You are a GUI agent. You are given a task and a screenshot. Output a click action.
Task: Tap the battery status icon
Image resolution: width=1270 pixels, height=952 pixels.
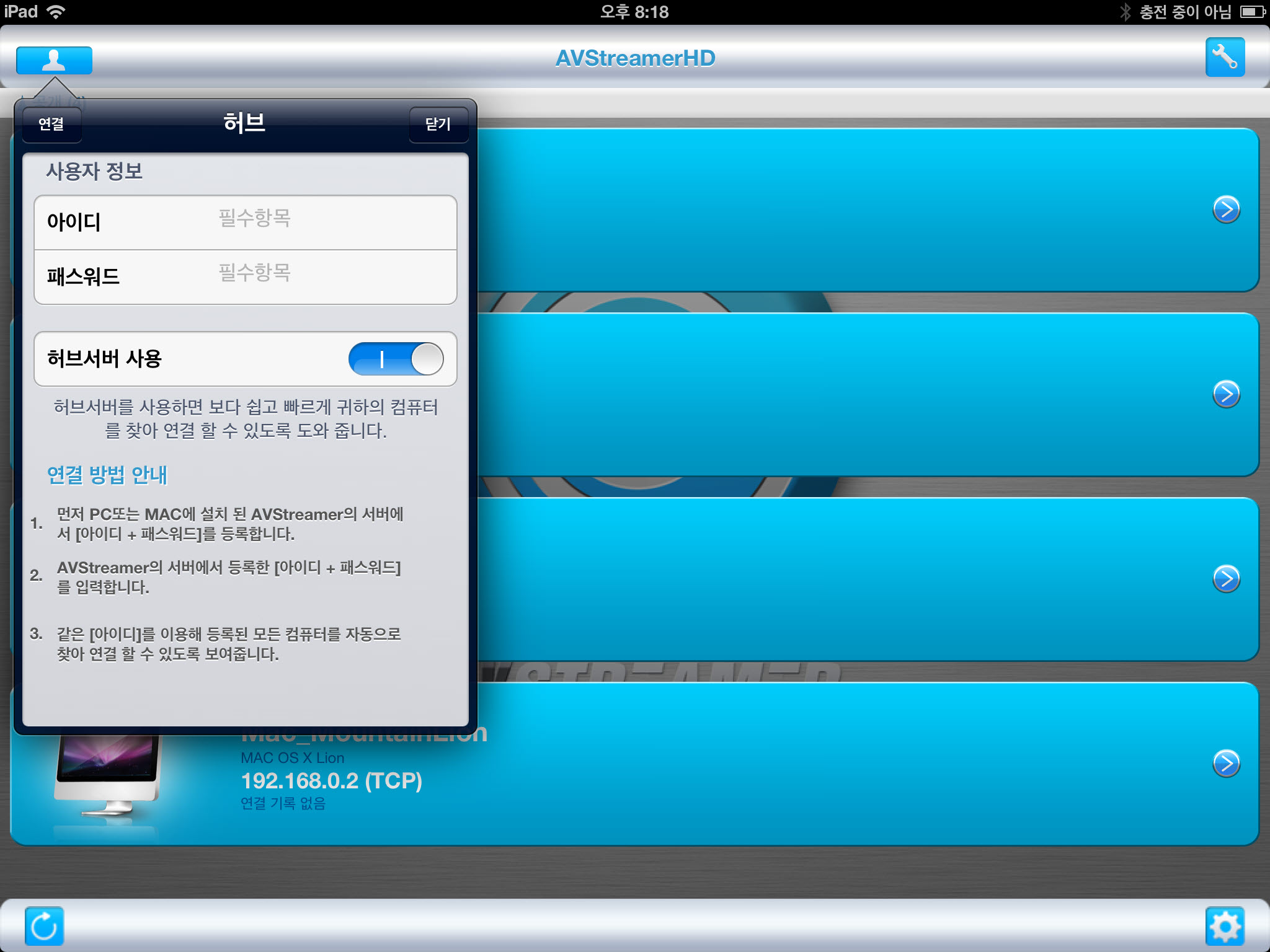point(1252,12)
